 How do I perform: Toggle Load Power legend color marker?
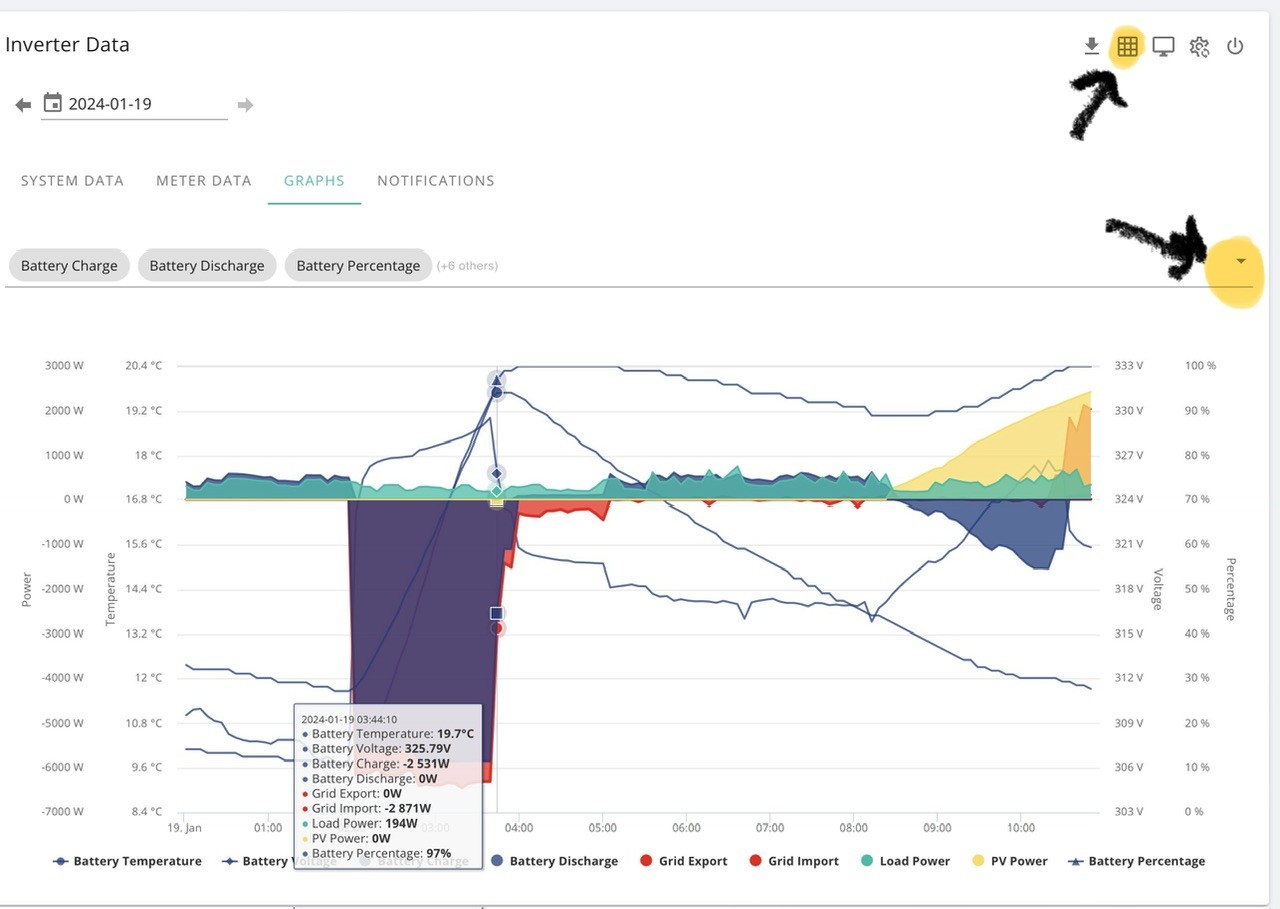(866, 861)
